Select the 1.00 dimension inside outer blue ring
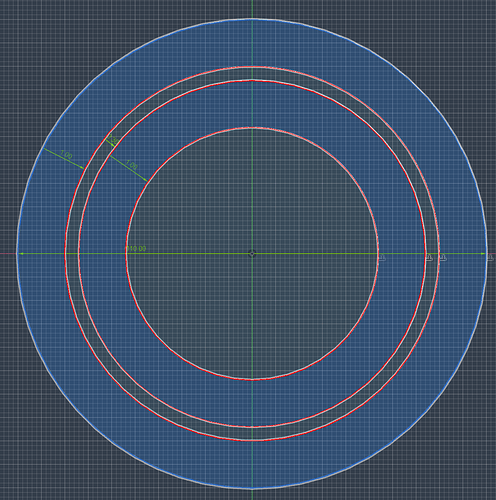Image resolution: width=496 pixels, height=500 pixels. pos(66,155)
